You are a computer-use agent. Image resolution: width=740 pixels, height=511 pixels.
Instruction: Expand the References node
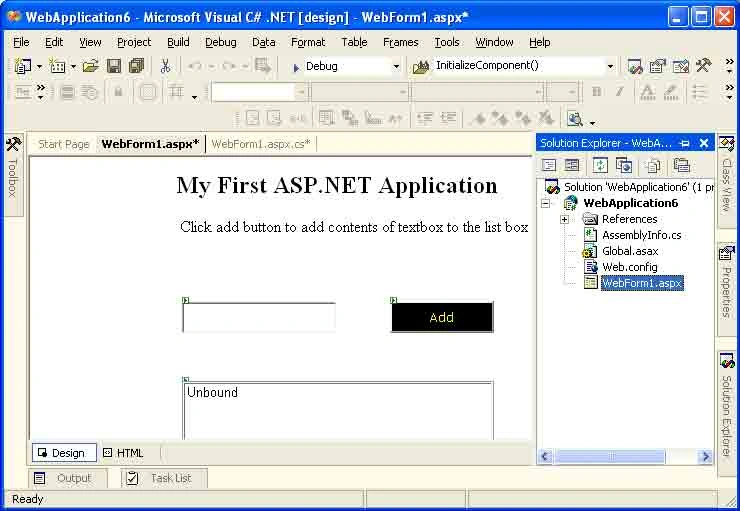tap(564, 219)
